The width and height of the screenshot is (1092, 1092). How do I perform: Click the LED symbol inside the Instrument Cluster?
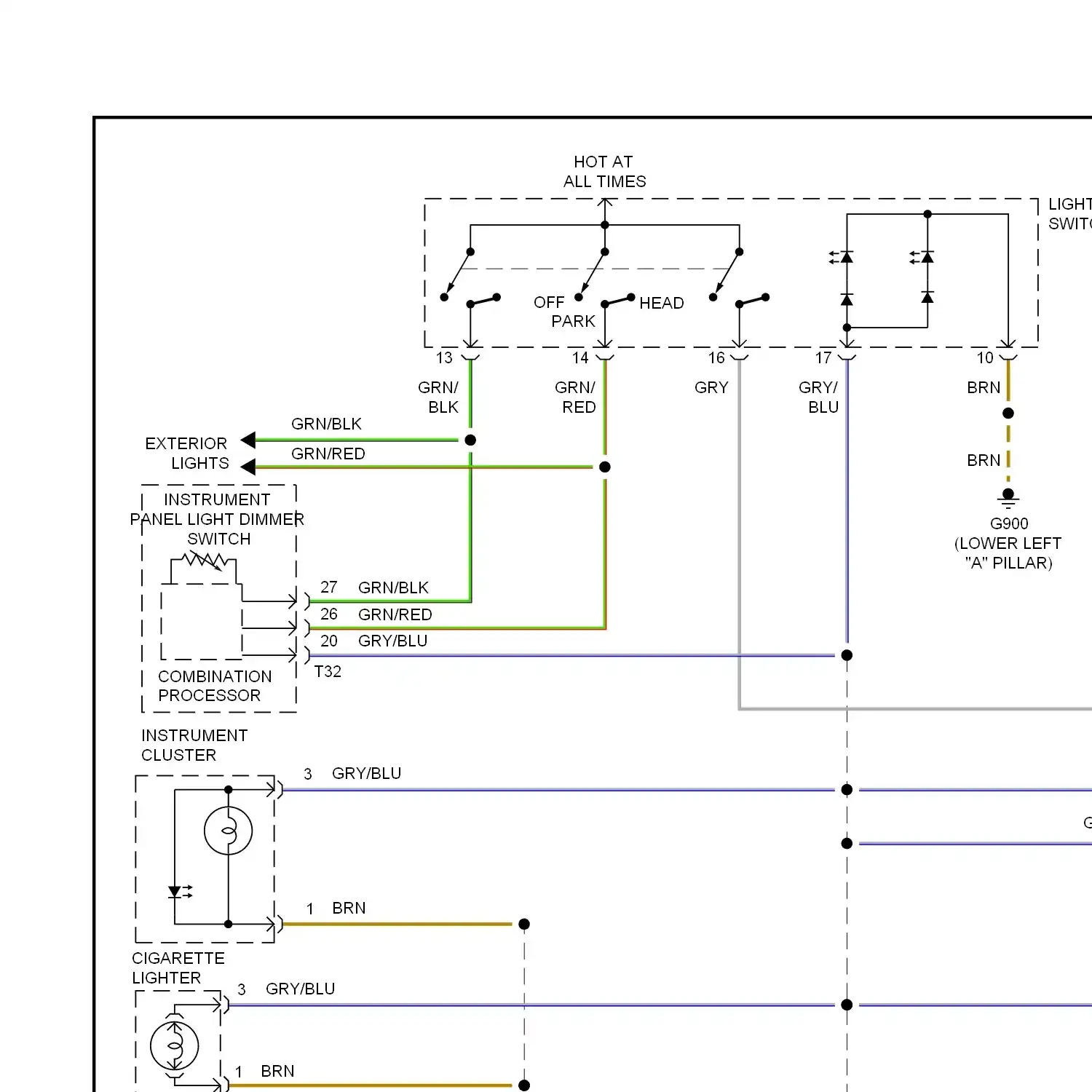pos(179,892)
